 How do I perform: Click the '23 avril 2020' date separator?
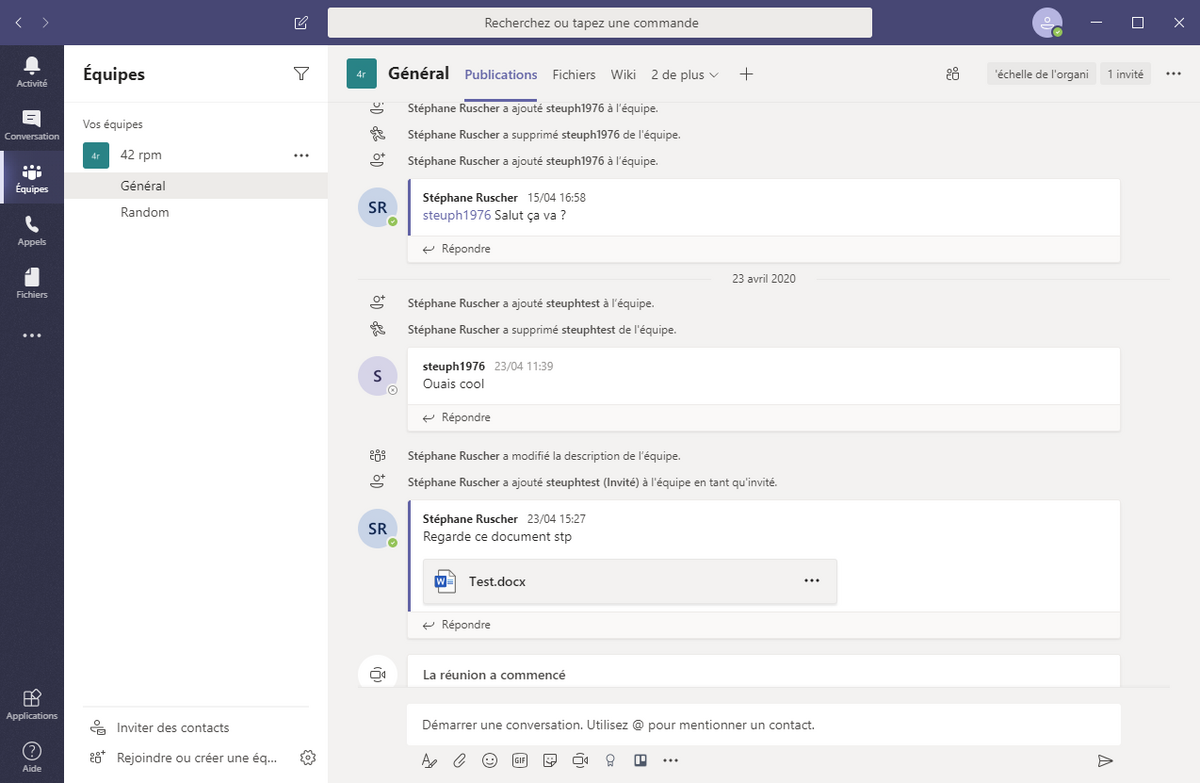point(763,279)
